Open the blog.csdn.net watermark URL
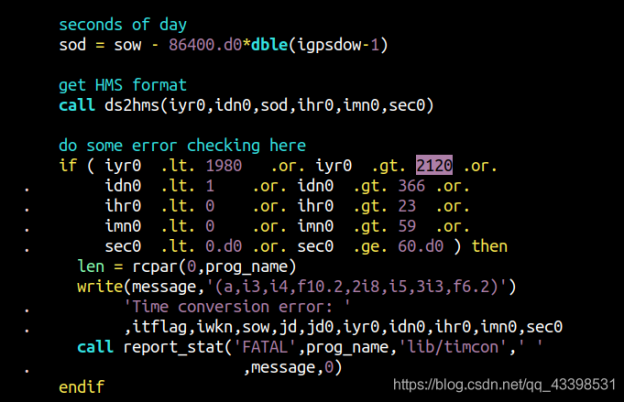Image resolution: width=624 pixels, height=402 pixels. [503, 383]
